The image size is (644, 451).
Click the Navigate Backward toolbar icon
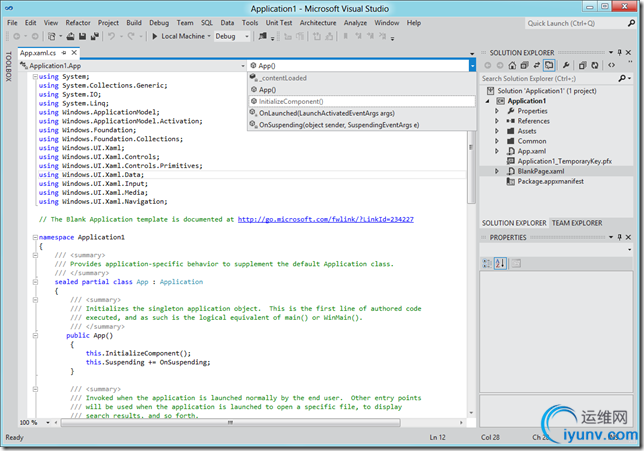(17, 37)
